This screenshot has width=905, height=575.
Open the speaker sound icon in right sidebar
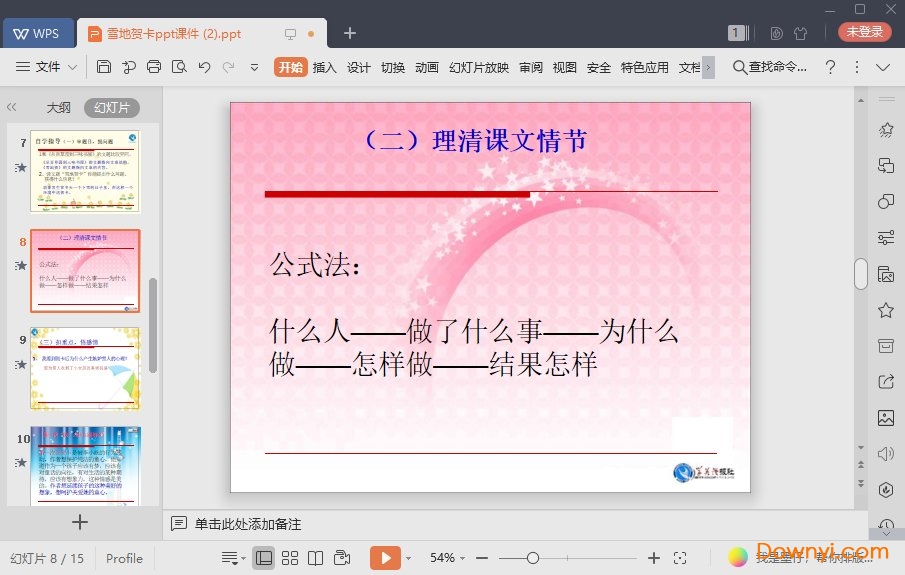(x=885, y=454)
